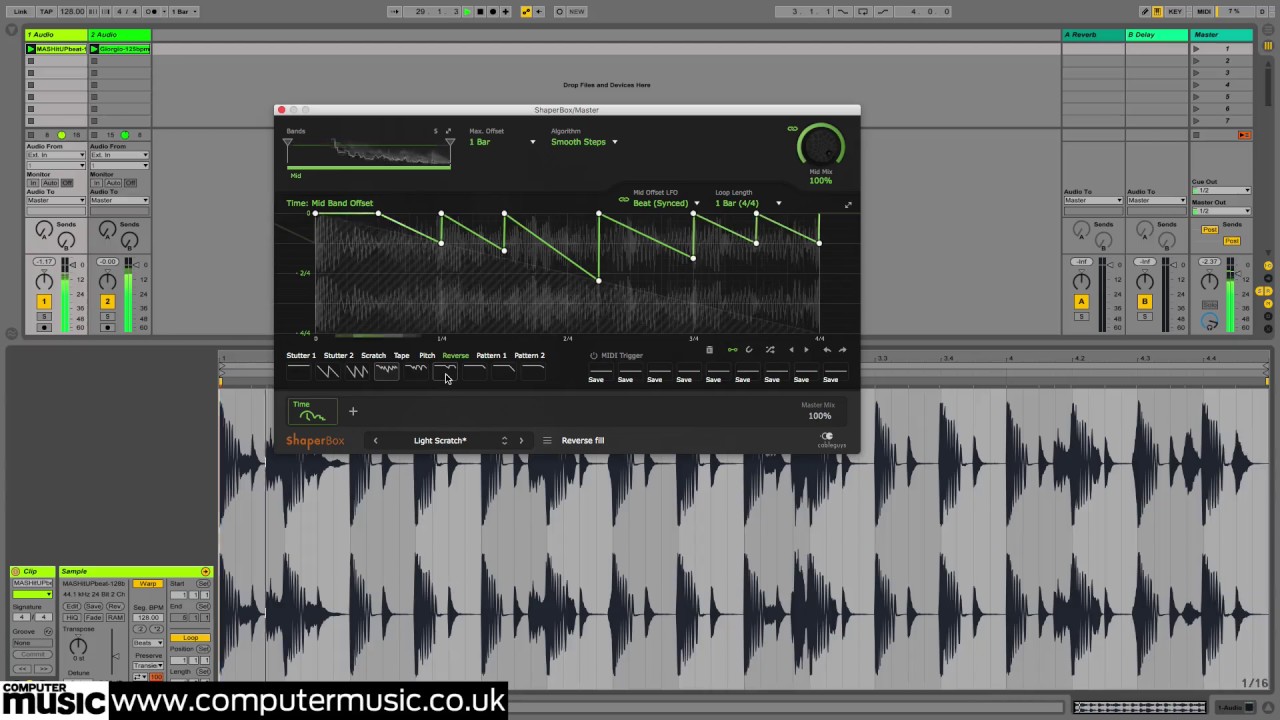This screenshot has width=1280, height=720.
Task: Open the global quantization 1 Bar menu
Action: (184, 11)
